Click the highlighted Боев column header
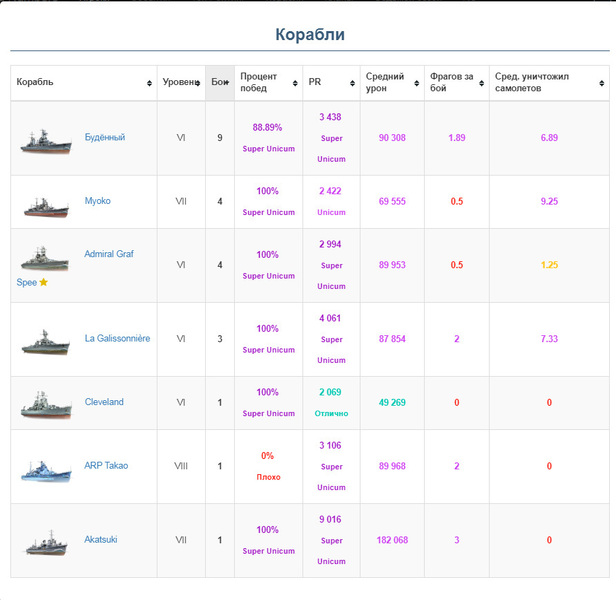 click(219, 82)
